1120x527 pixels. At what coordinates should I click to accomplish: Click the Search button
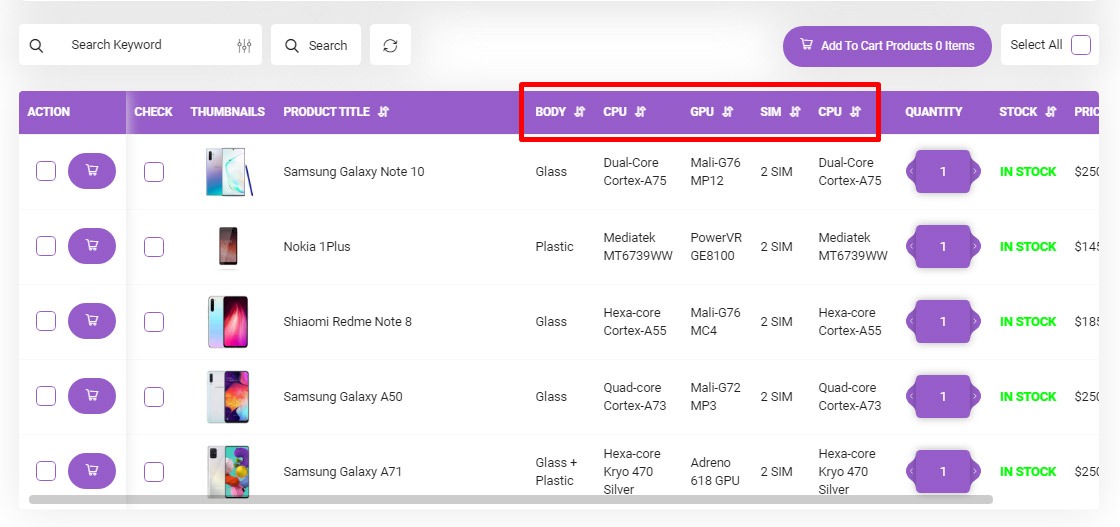pyautogui.click(x=316, y=45)
